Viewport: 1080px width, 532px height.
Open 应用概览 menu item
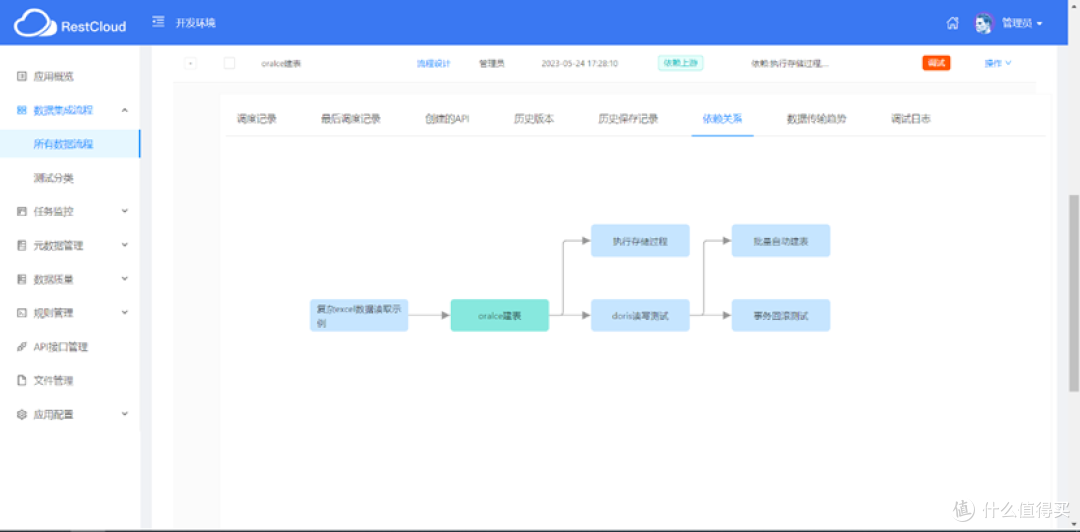54,76
